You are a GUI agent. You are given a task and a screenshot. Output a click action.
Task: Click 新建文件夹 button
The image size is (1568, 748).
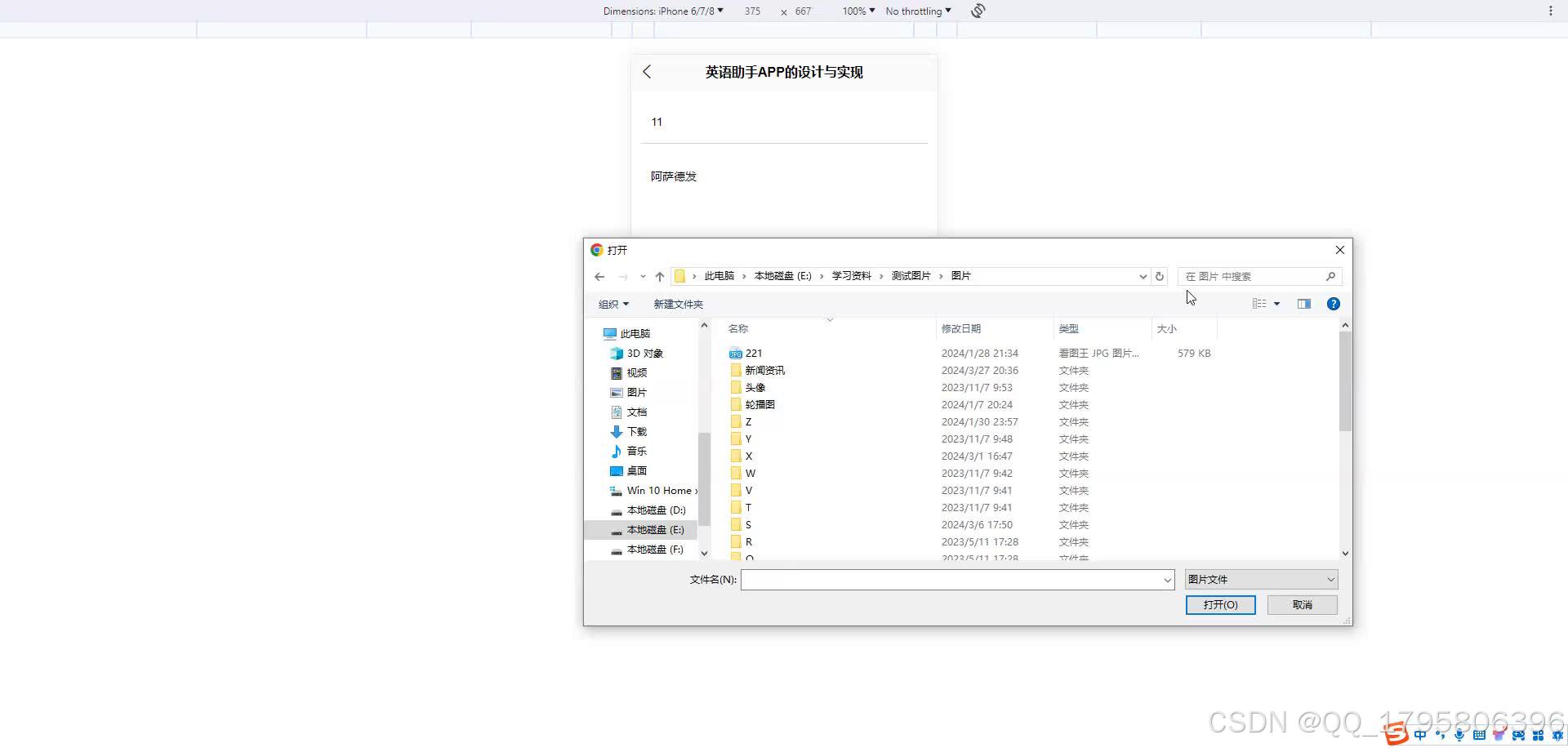[x=678, y=305]
